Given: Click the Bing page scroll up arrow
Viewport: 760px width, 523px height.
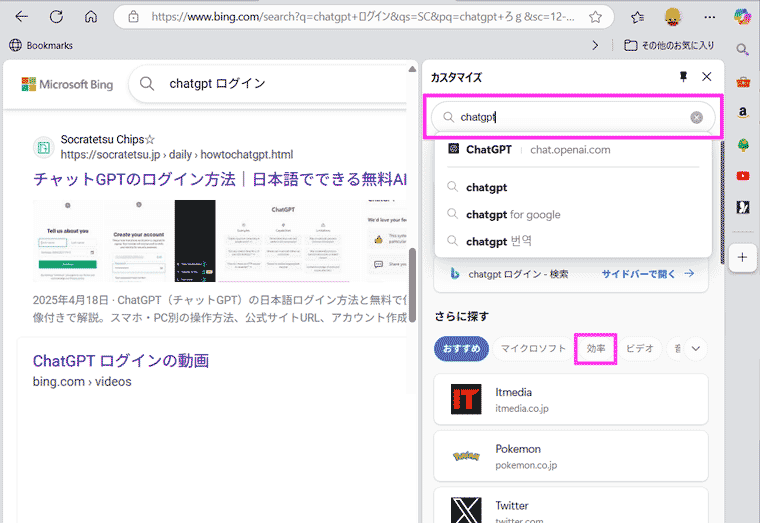Looking at the screenshot, I should [412, 69].
